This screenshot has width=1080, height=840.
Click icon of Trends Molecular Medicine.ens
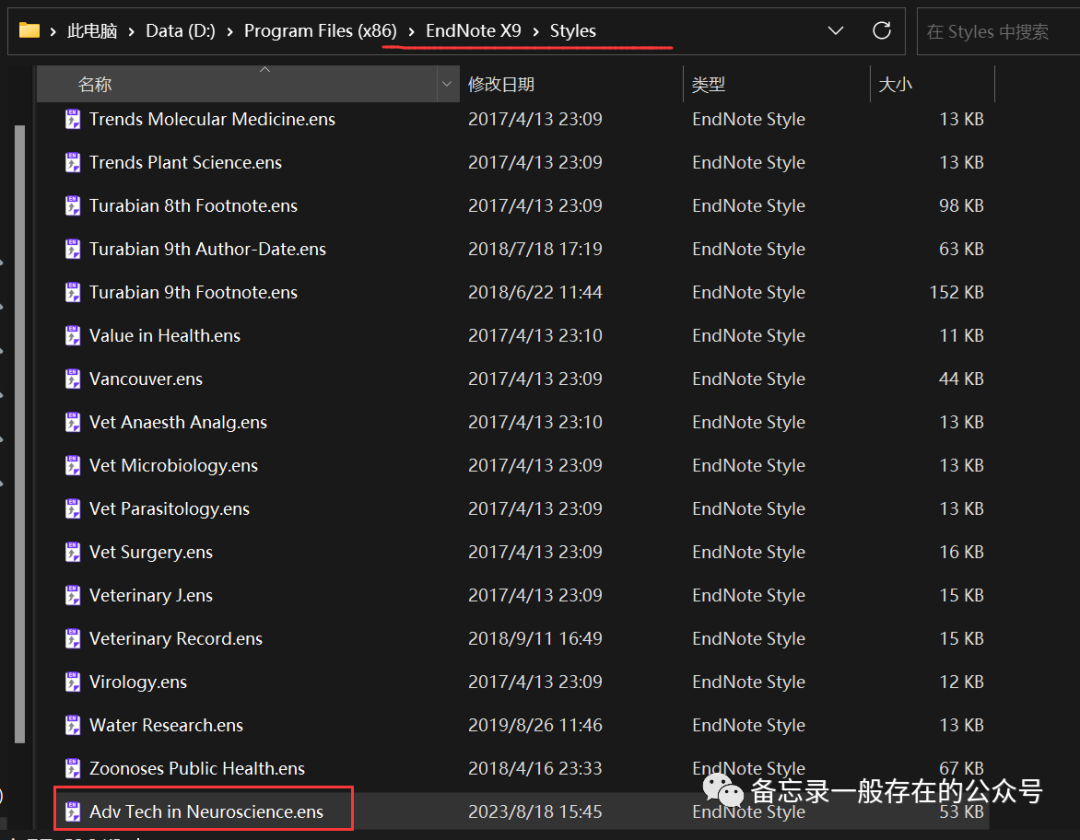72,119
